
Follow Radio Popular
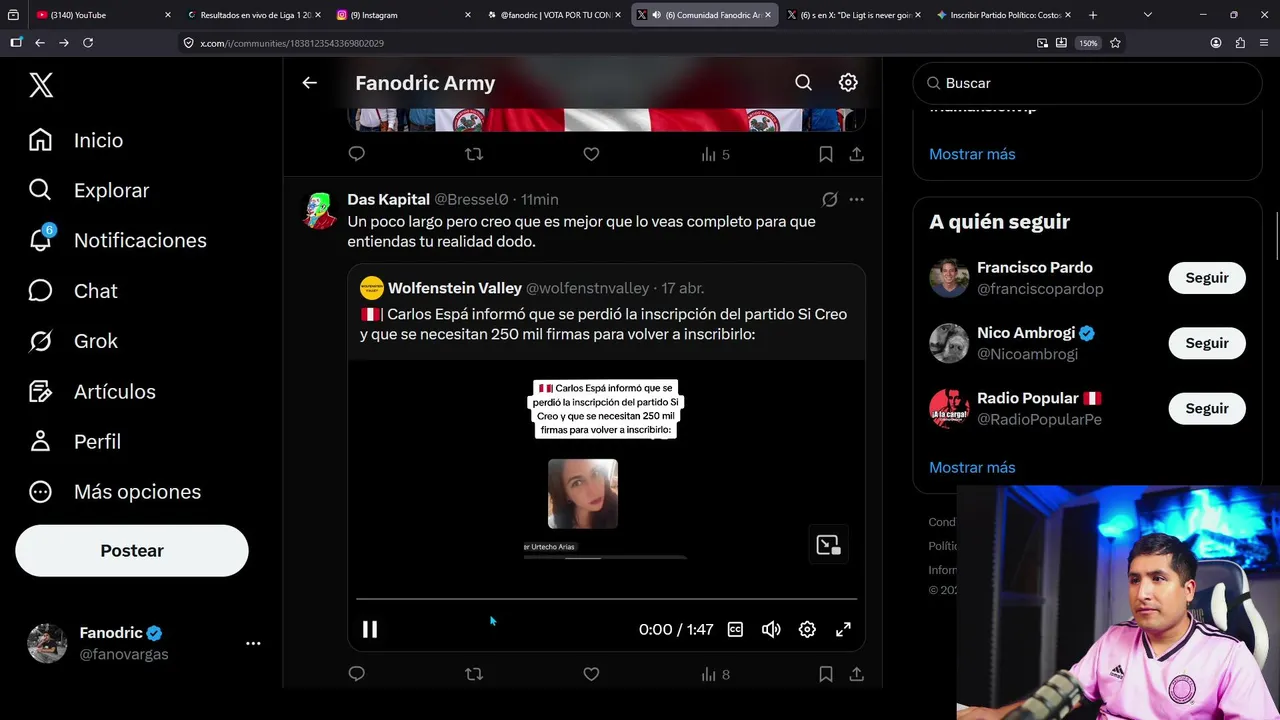click(1207, 408)
